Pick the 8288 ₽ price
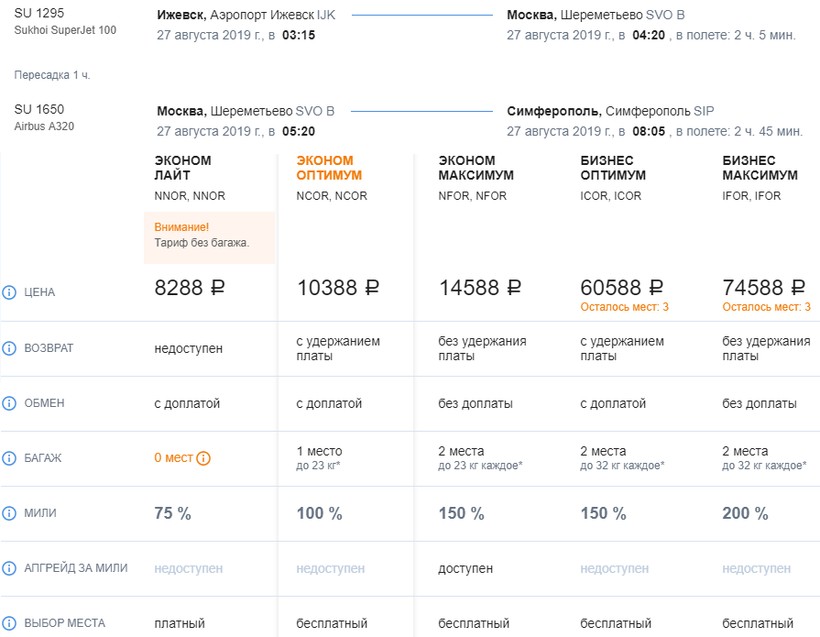Image resolution: width=820 pixels, height=637 pixels. 190,288
